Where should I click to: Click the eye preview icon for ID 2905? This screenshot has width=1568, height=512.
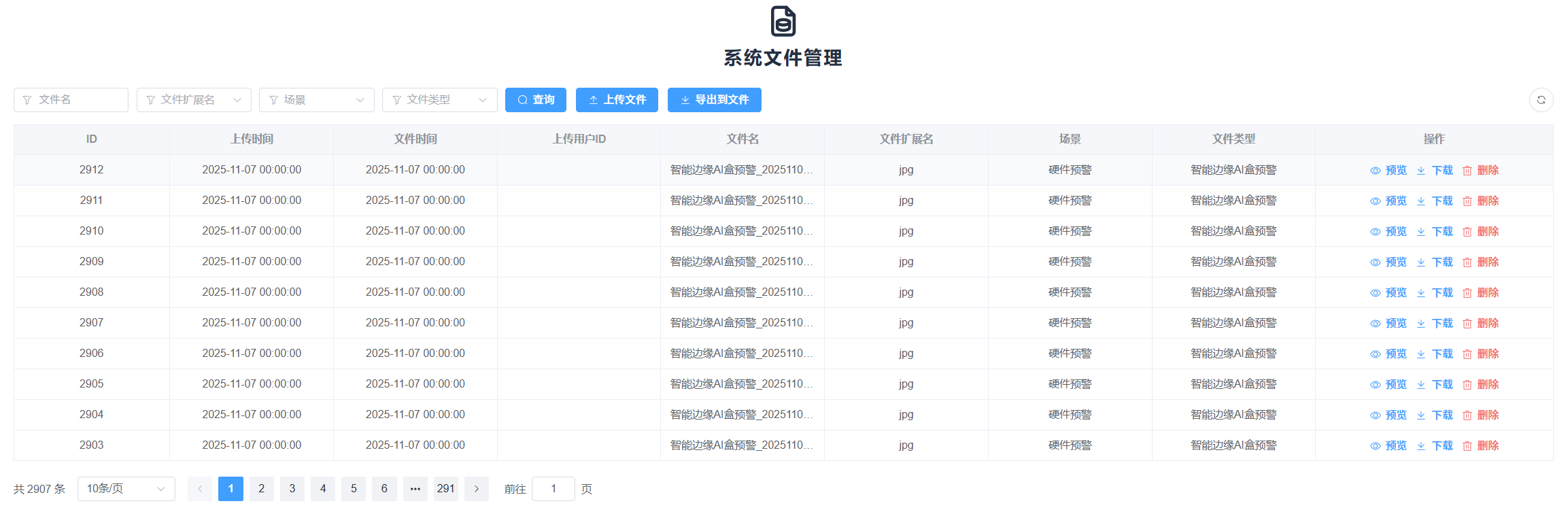1375,385
